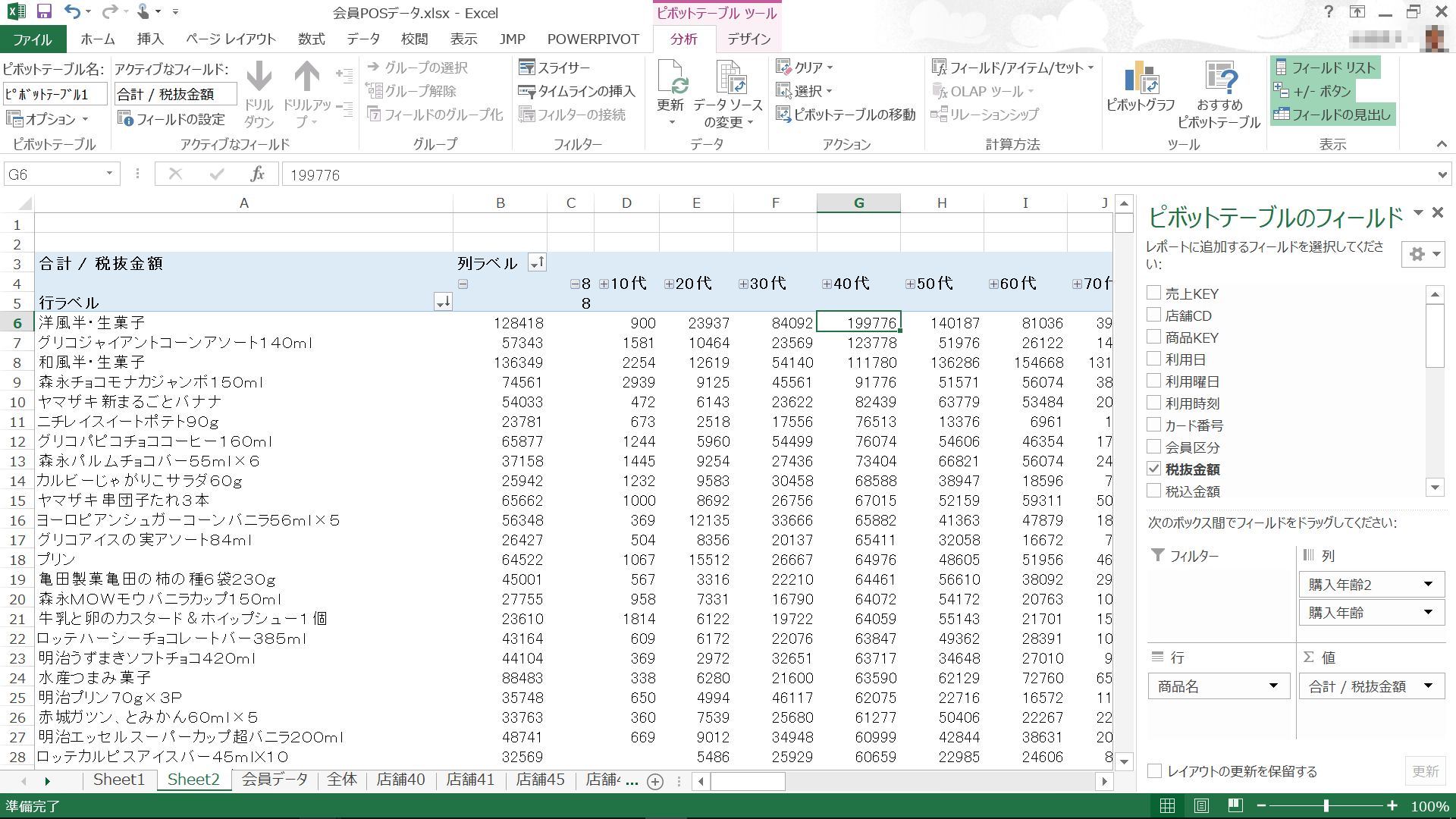Toggle the +/- buttons (+/-ボタン) display
The width and height of the screenshot is (1456, 819).
point(1313,91)
